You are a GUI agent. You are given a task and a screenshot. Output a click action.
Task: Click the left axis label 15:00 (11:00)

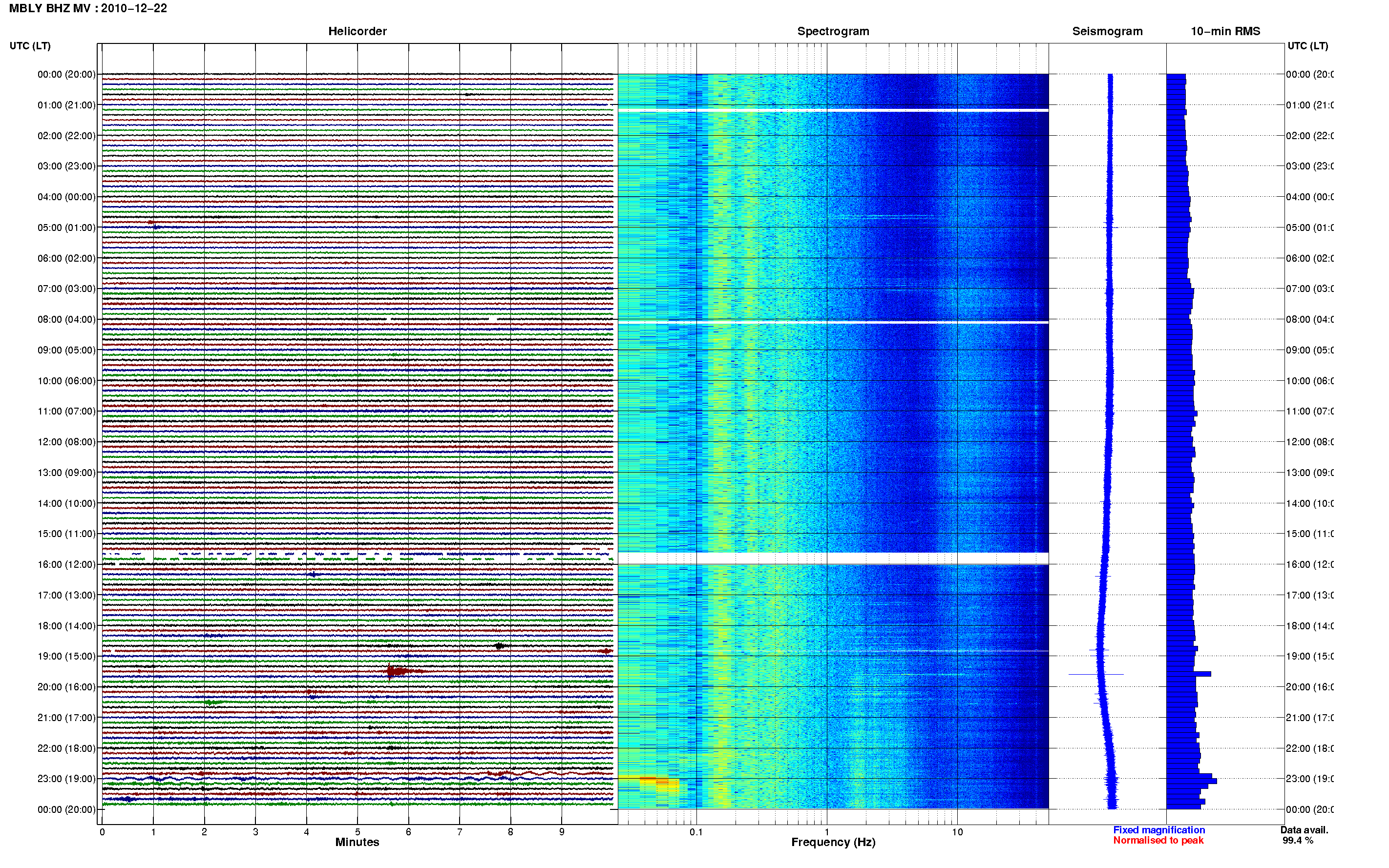click(66, 534)
